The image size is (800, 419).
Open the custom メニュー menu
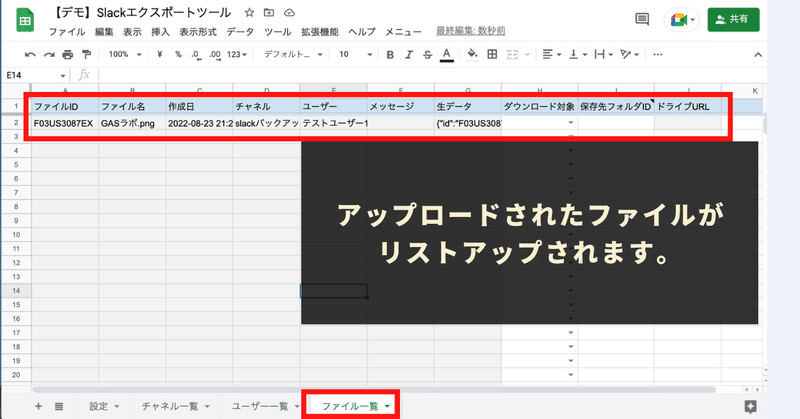(x=403, y=32)
